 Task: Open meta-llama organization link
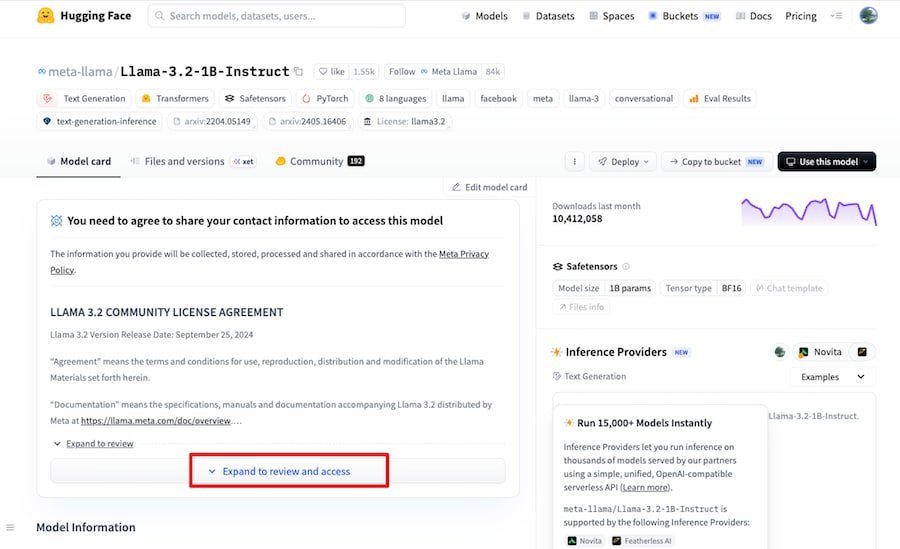point(80,71)
